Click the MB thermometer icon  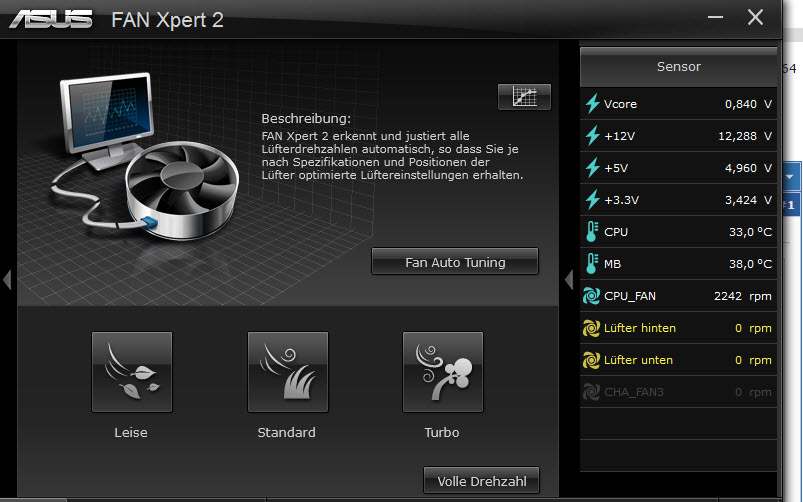592,263
